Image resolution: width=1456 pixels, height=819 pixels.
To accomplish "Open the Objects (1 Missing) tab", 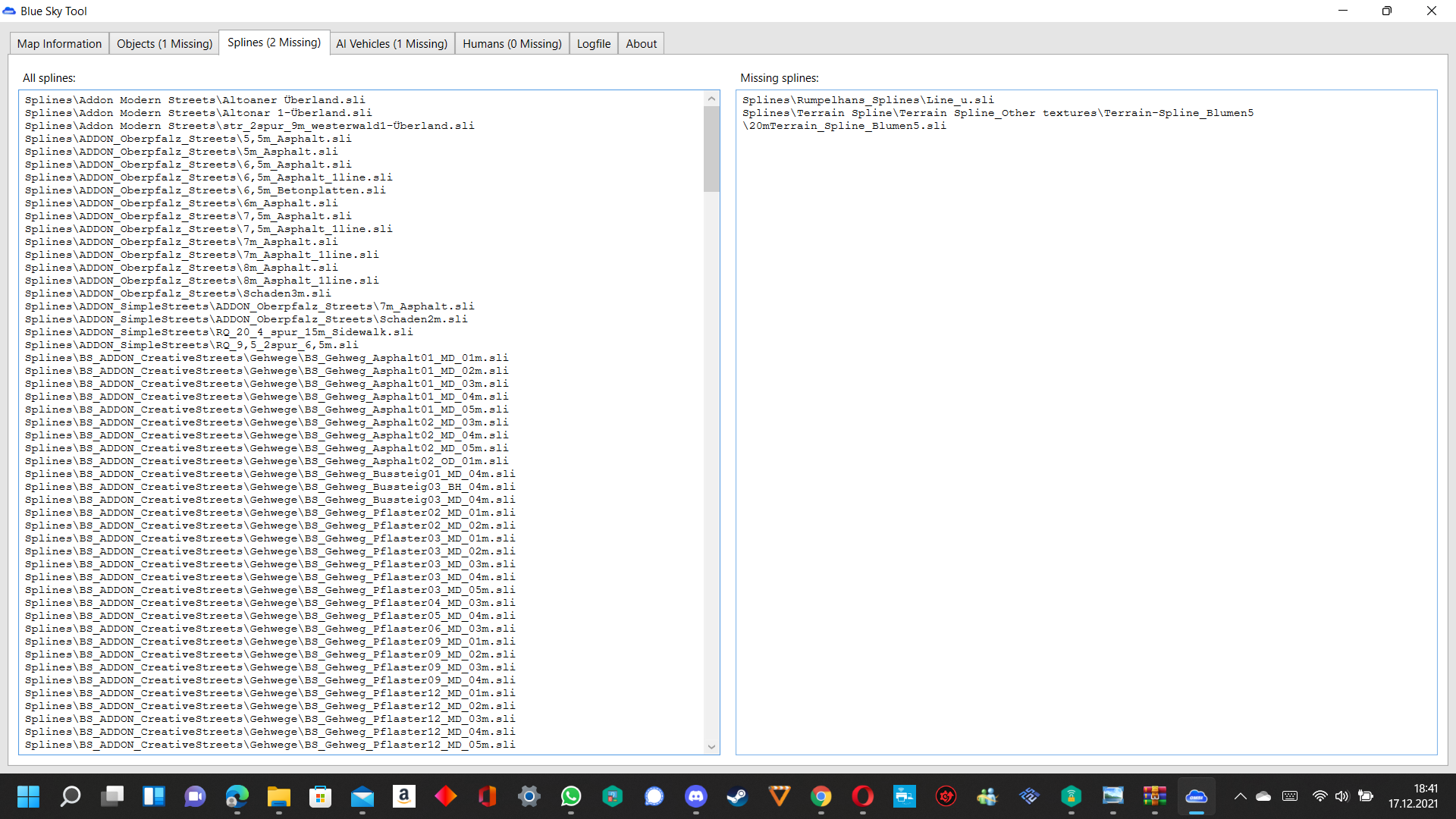I will [165, 44].
